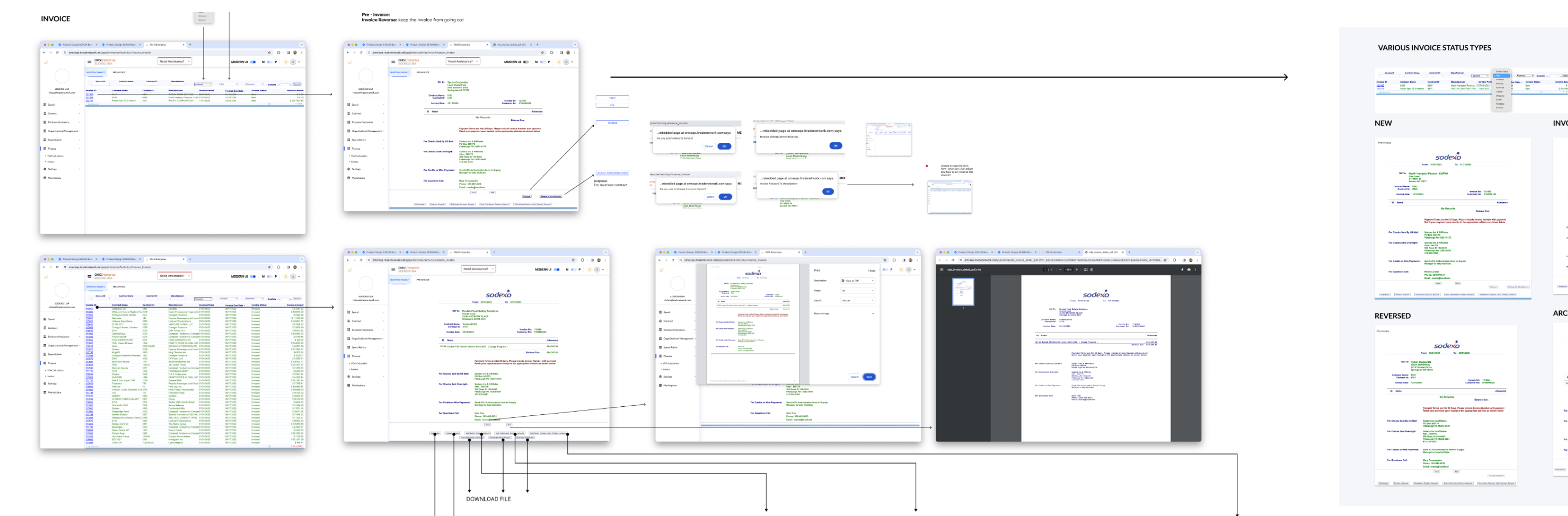Click standalone RELEASE TO MANUFACTURER button on canvas
1568x516 pixels.
coord(612,173)
